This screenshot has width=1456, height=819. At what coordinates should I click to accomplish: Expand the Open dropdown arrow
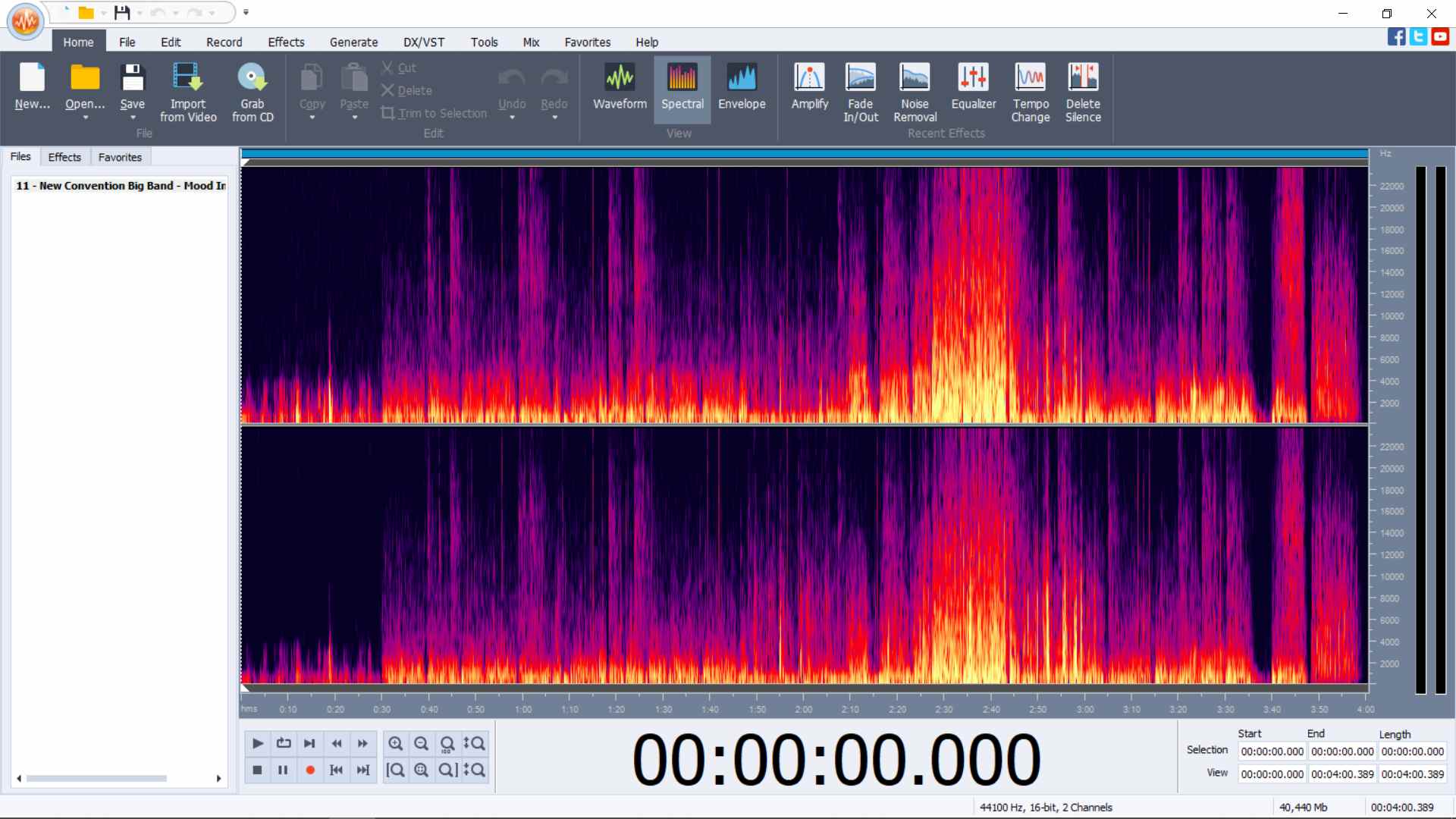click(x=86, y=118)
